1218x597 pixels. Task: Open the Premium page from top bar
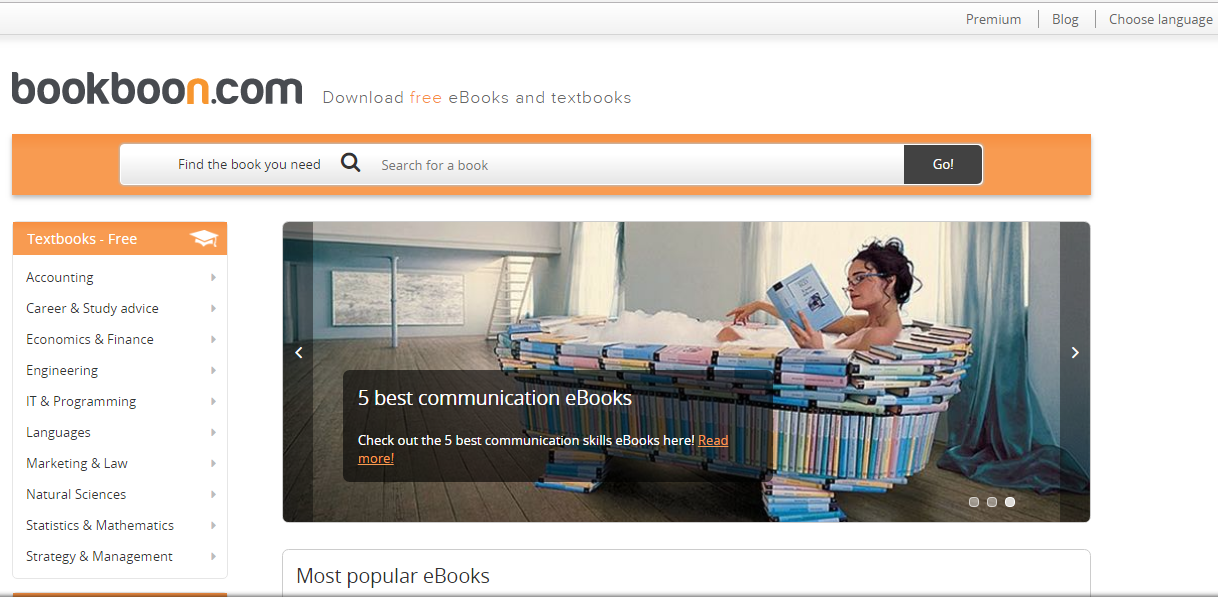point(993,19)
